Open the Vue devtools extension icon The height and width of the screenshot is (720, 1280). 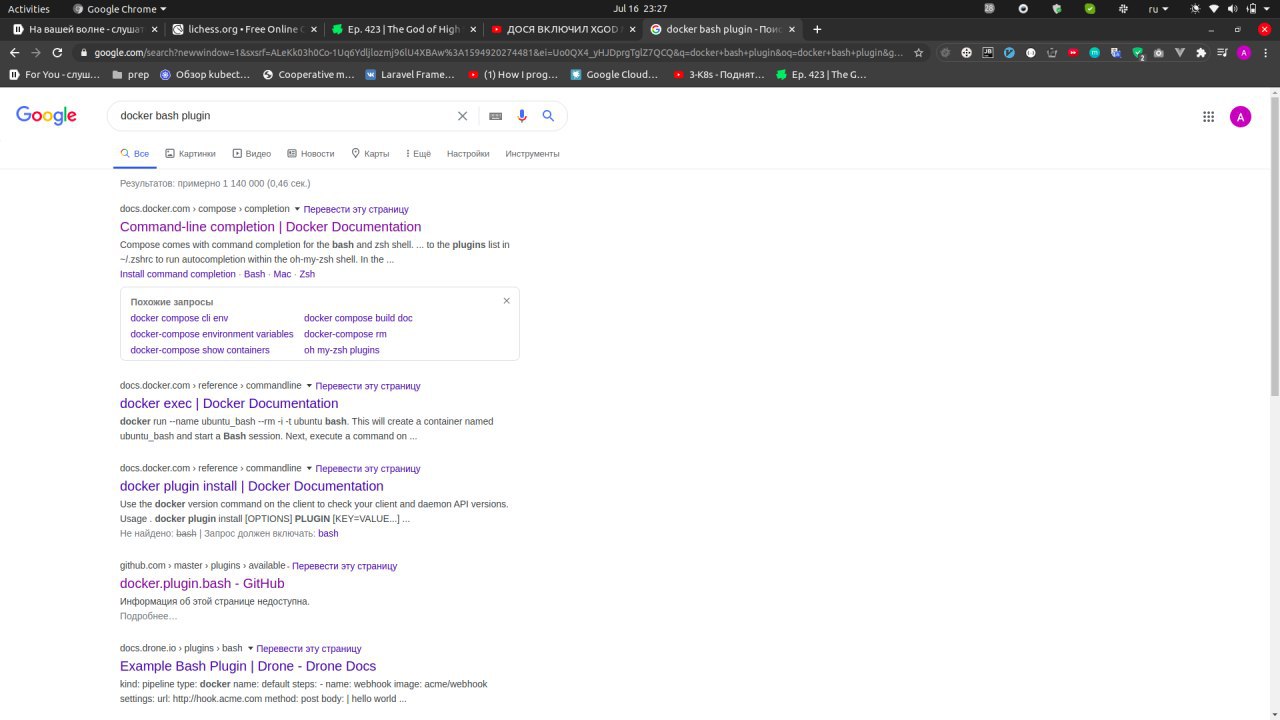pos(1179,52)
